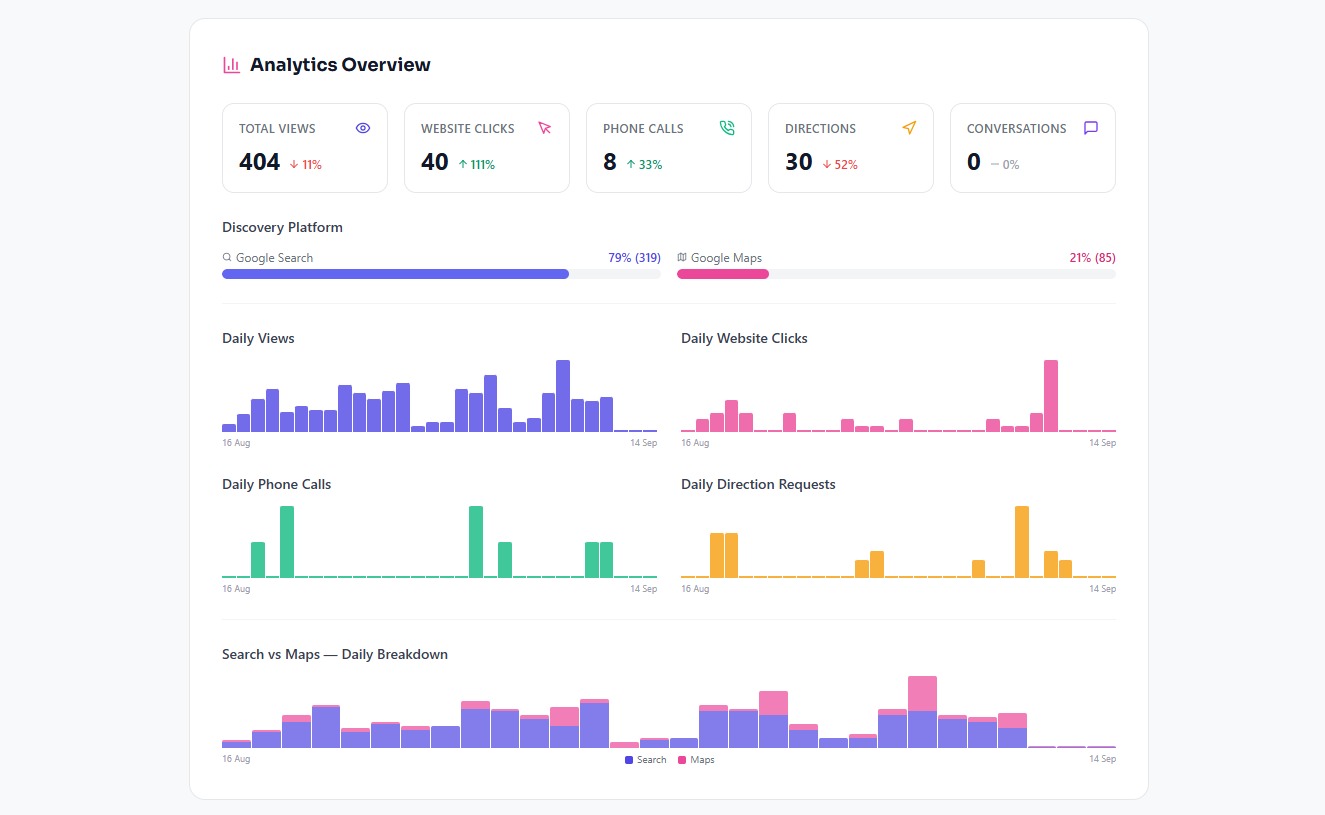
Task: Click the tallest bar in Daily Direction Requests
Action: click(x=1022, y=542)
